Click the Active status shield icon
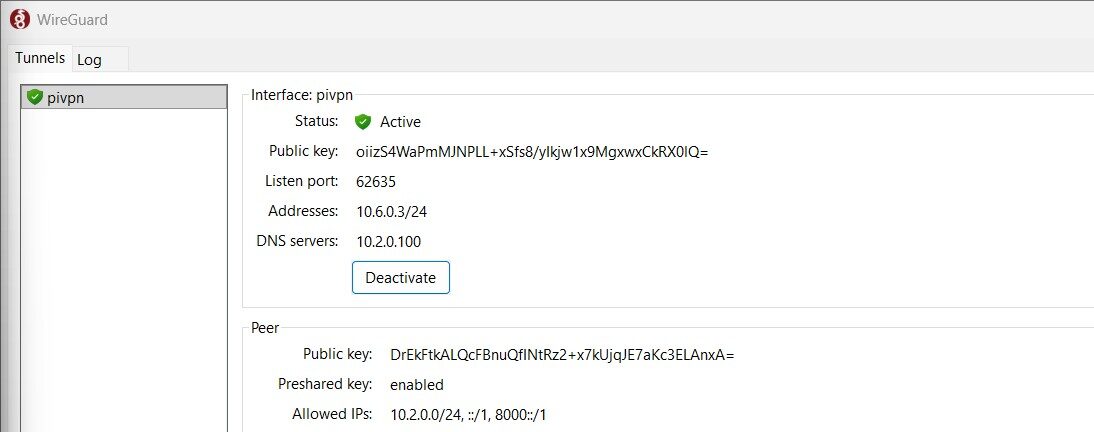This screenshot has height=432, width=1094. (x=363, y=122)
